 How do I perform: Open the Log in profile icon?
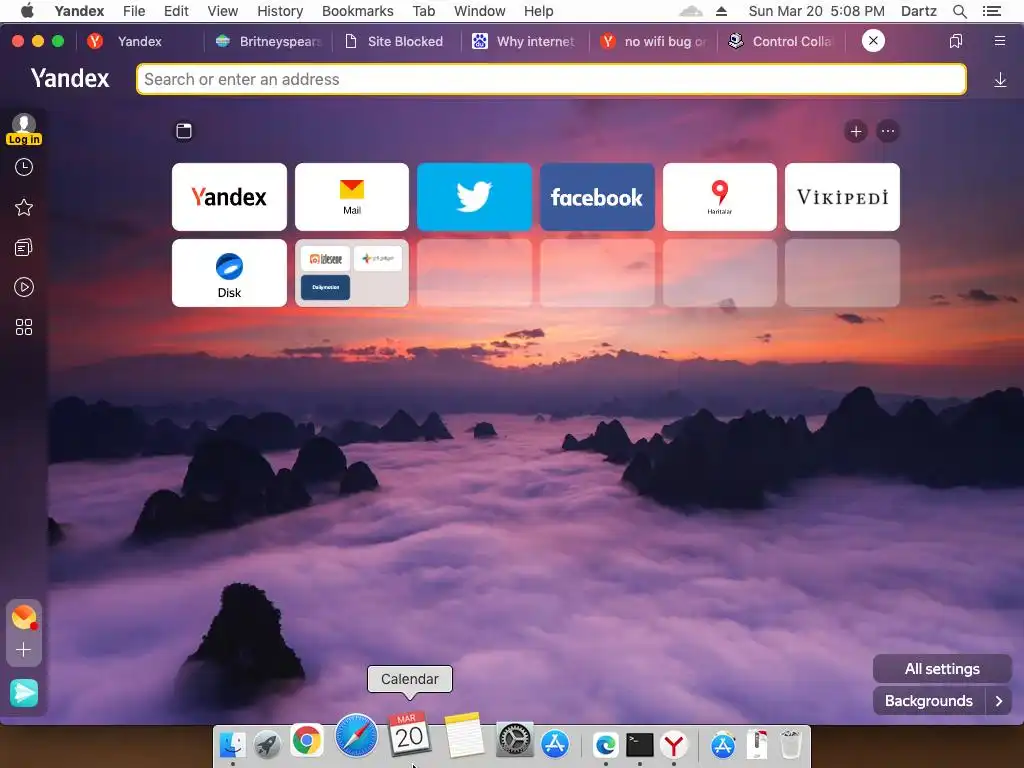[24, 129]
